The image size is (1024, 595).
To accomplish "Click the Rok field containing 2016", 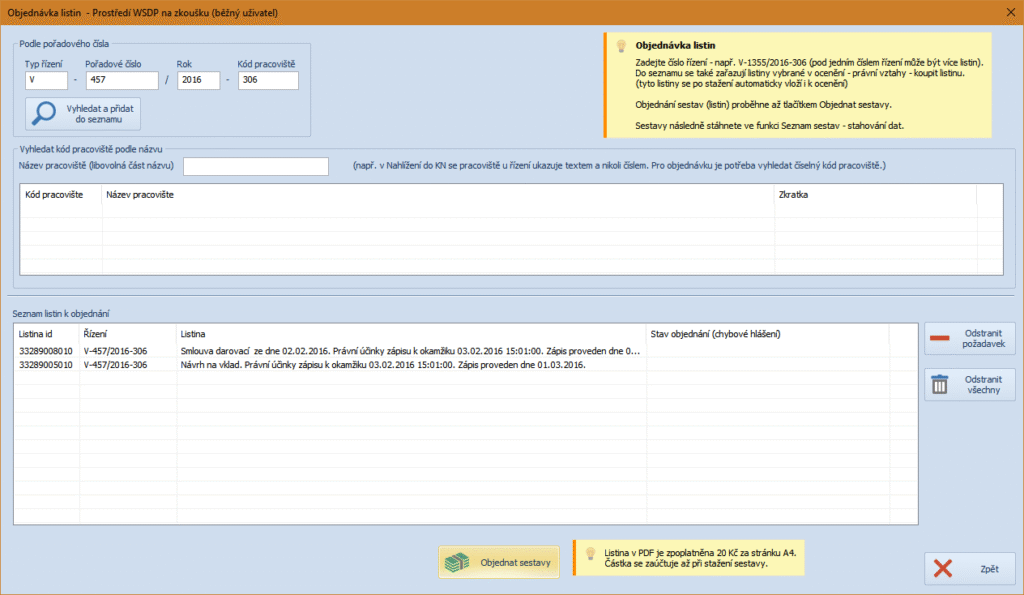I will click(x=199, y=80).
